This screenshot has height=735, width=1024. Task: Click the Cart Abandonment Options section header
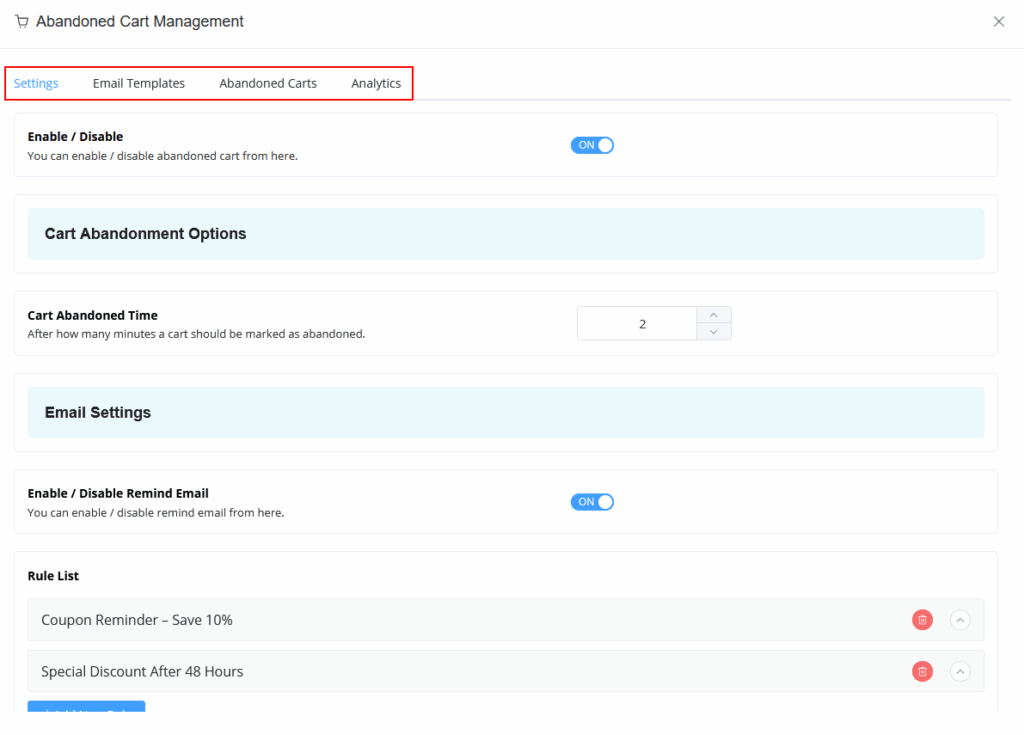145,234
